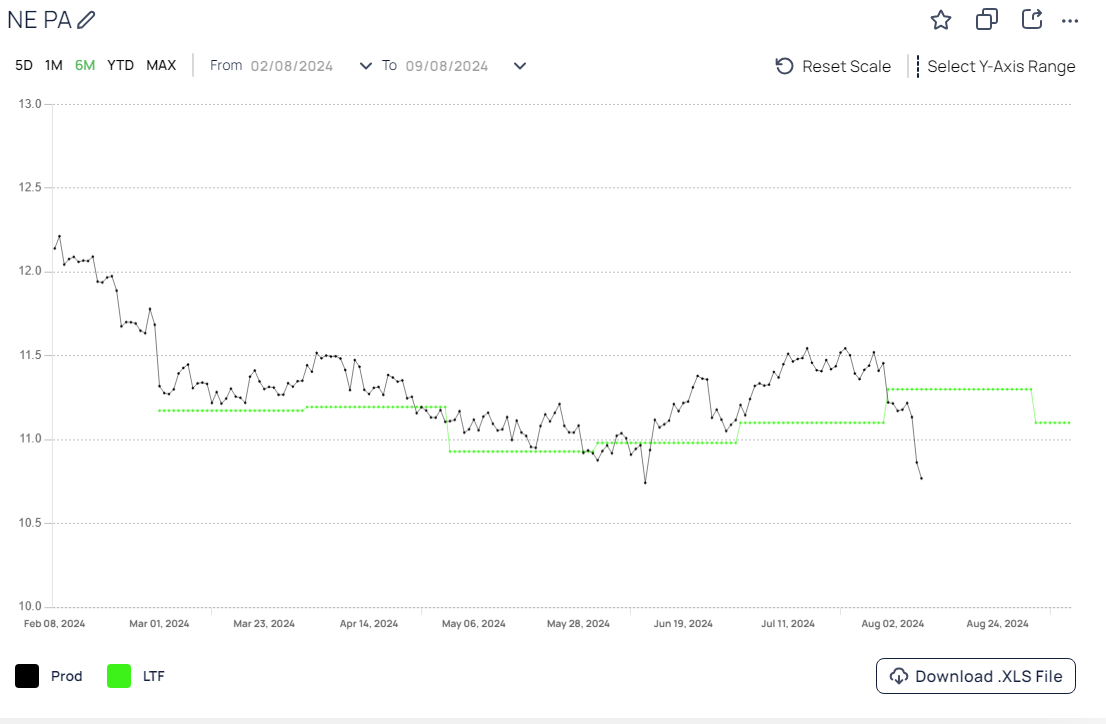
Task: Expand the From date dropdown arrow
Action: point(365,66)
